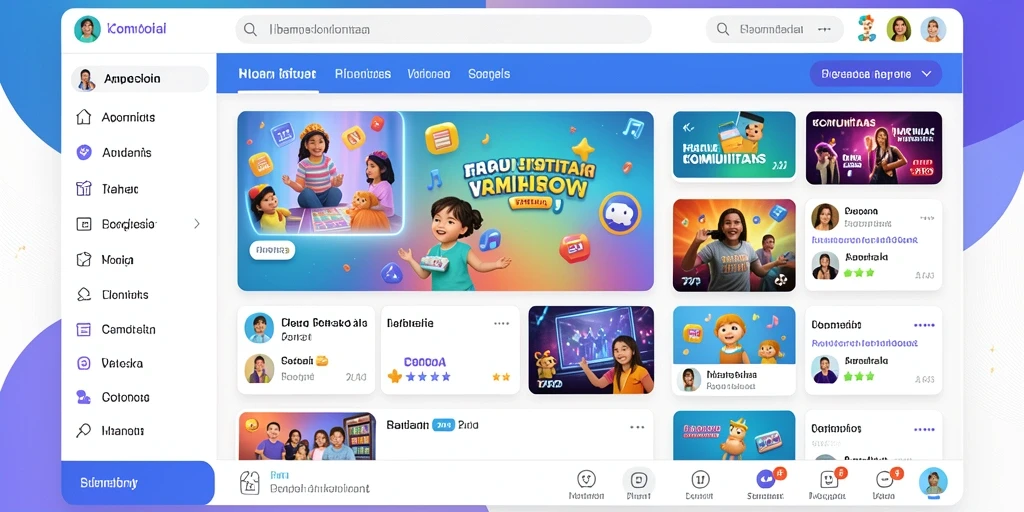Click the top avatar in Cleao card
1024x512 pixels.
[x=259, y=328]
